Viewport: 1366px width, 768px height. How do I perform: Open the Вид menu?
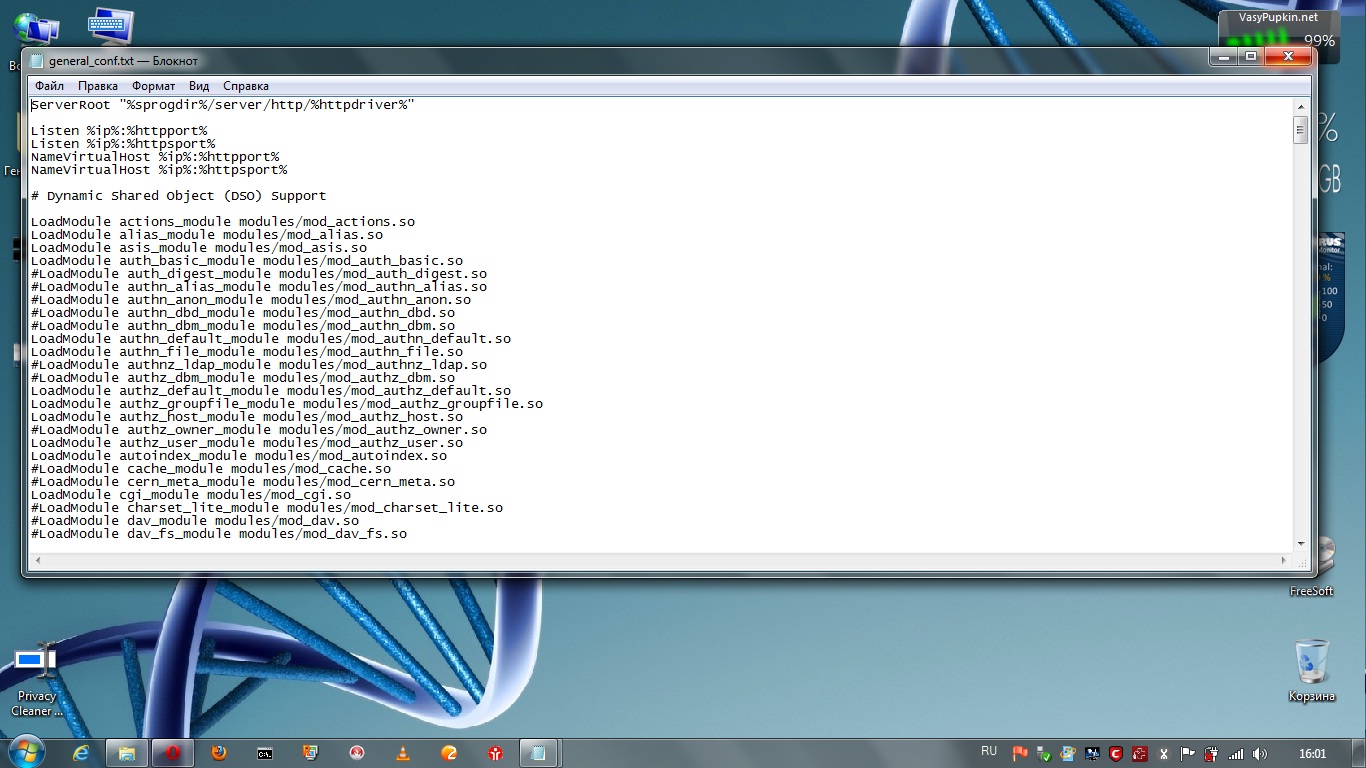[x=199, y=86]
